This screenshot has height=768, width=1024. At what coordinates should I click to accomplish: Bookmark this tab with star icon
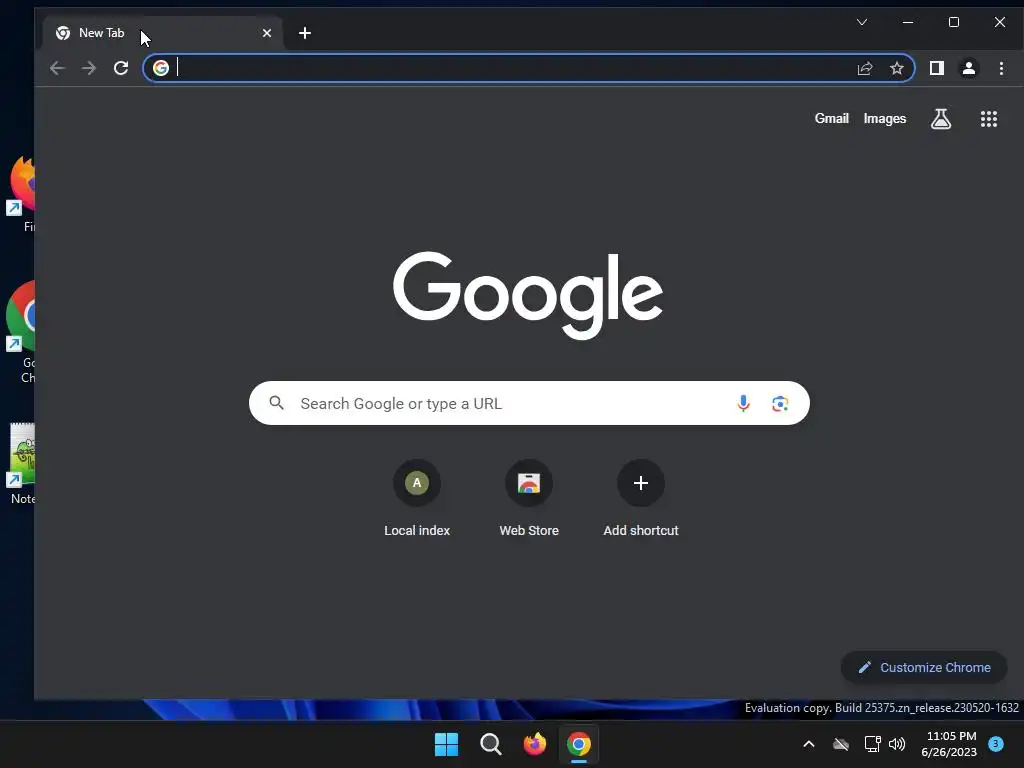897,68
